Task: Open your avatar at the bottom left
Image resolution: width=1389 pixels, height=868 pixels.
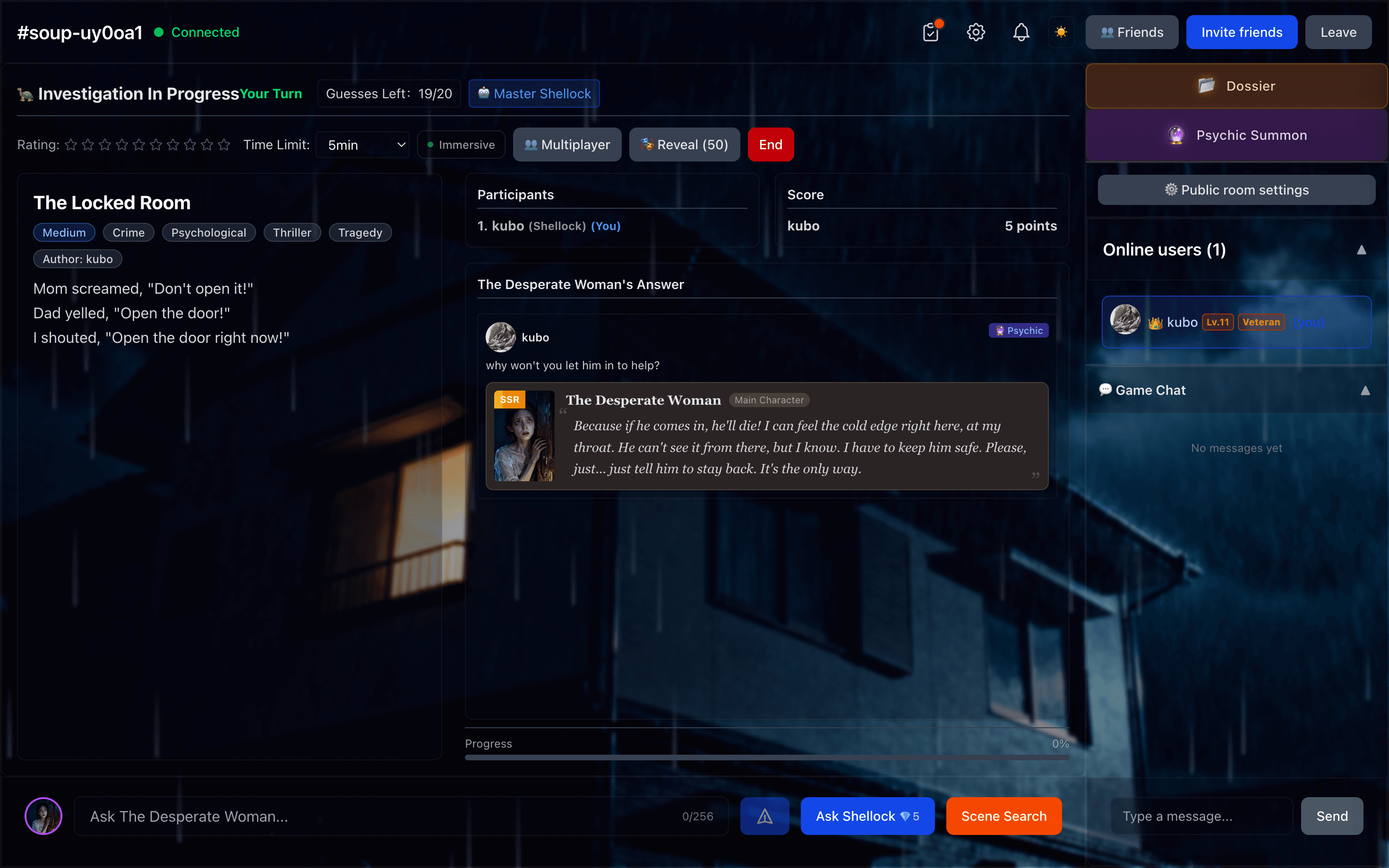Action: tap(43, 815)
